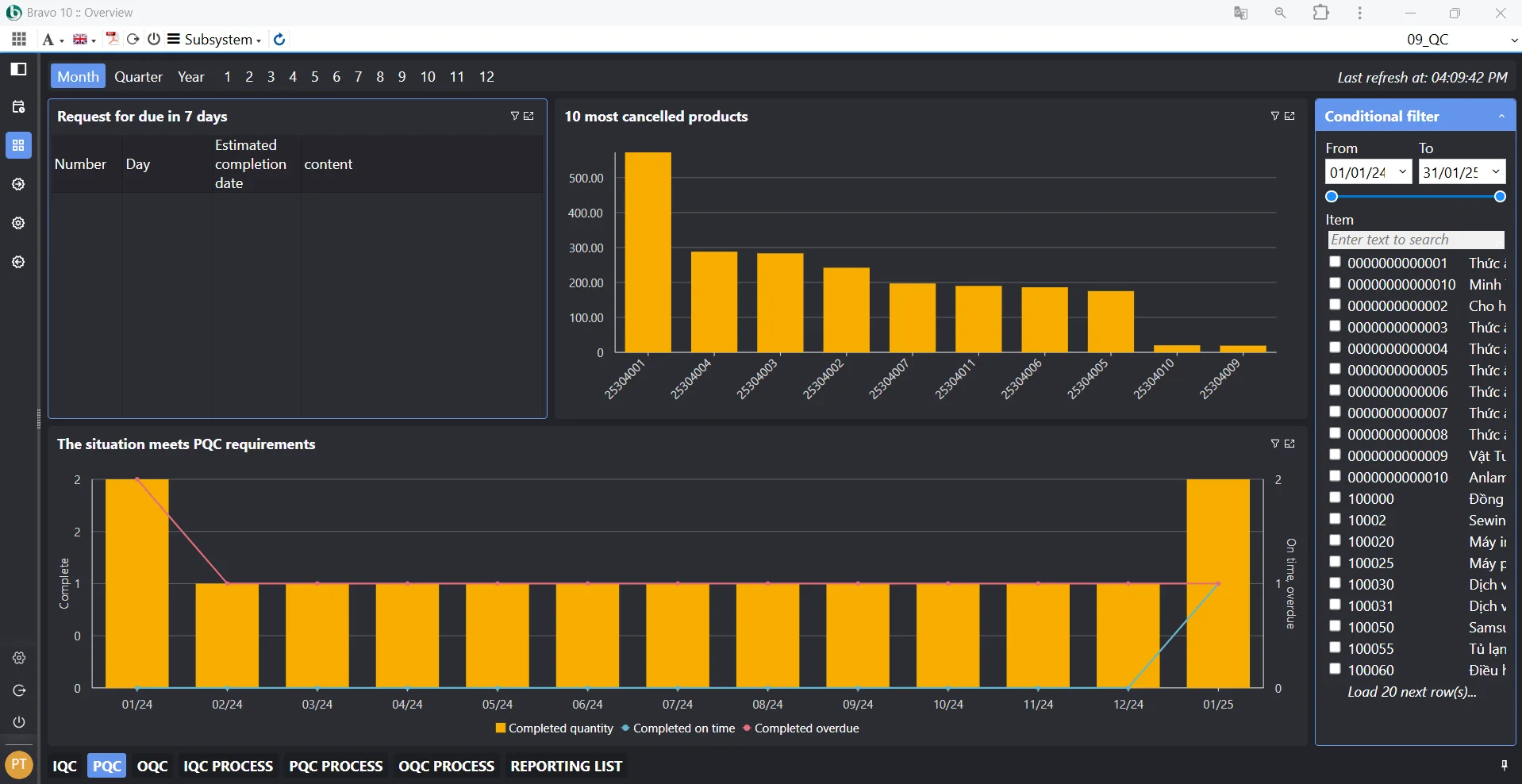This screenshot has height=784, width=1522.
Task: Open the From date dropdown
Action: [1402, 172]
